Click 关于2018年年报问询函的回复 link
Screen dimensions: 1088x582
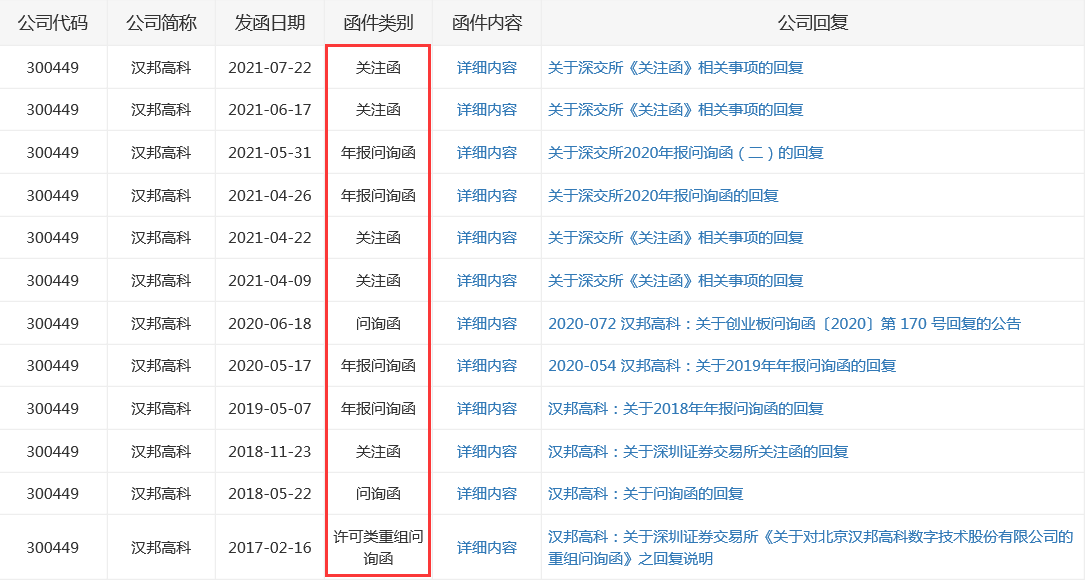point(685,409)
